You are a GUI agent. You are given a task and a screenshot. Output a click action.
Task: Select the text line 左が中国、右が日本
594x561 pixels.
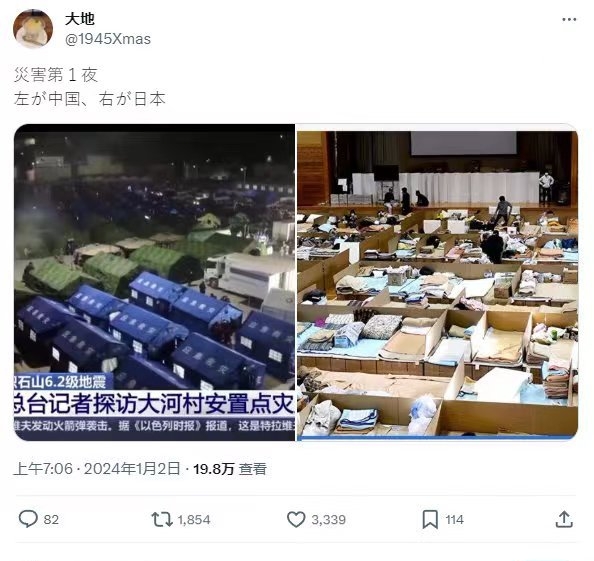(x=90, y=99)
